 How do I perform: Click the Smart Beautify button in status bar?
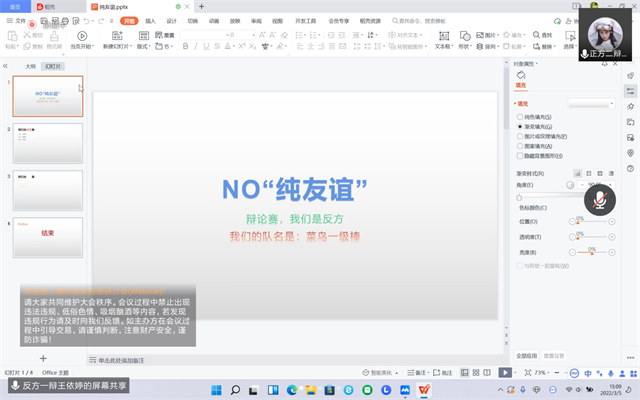pyautogui.click(x=380, y=373)
